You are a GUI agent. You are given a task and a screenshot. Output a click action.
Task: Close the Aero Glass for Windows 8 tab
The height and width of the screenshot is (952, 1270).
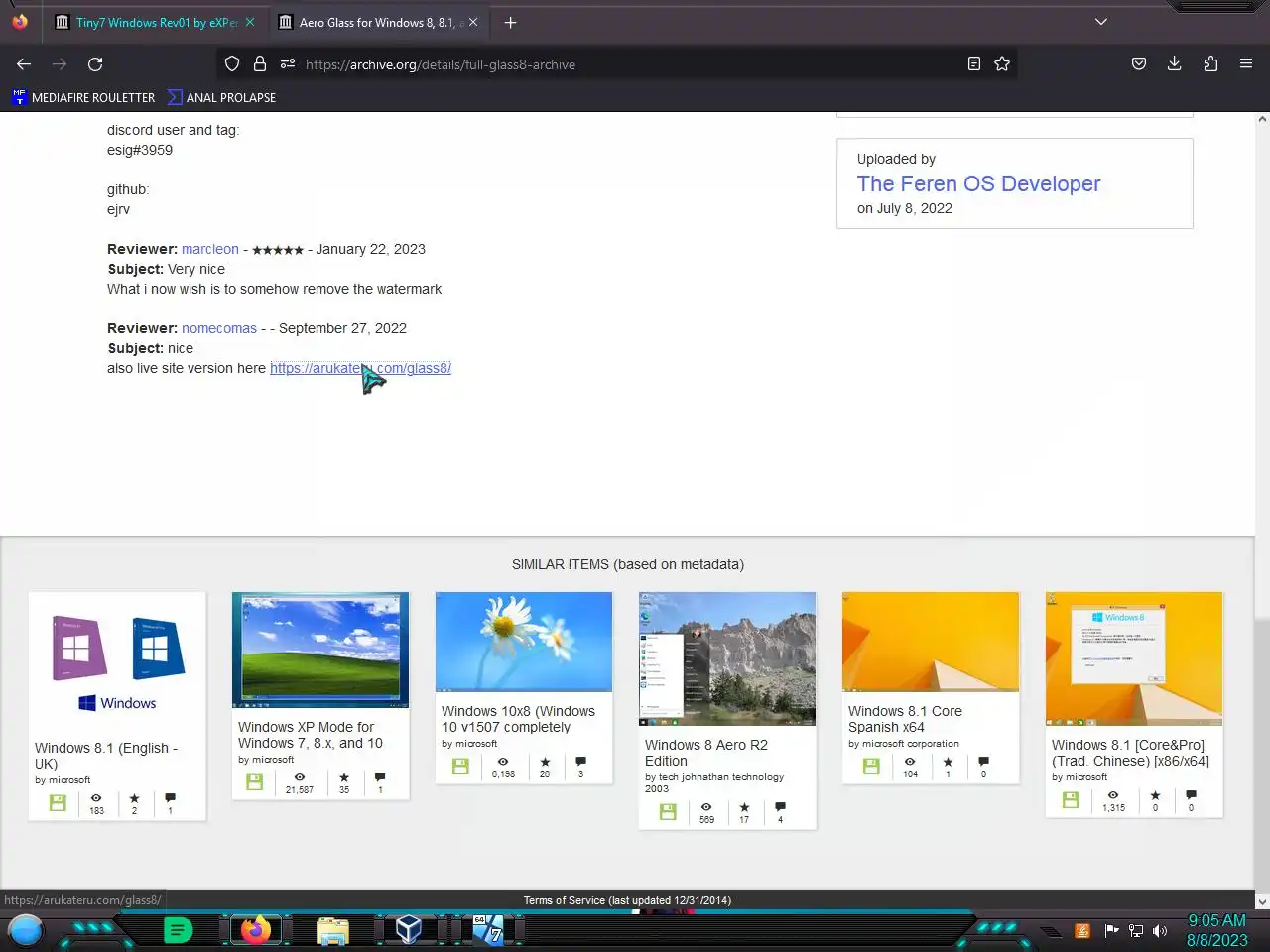(x=473, y=22)
